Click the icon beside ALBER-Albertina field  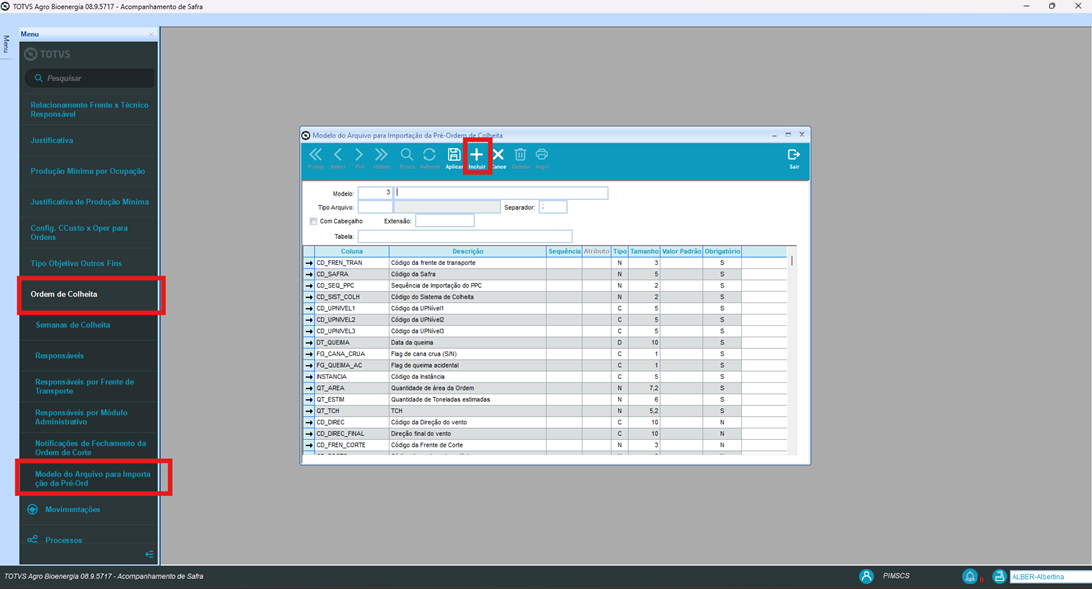[999, 576]
